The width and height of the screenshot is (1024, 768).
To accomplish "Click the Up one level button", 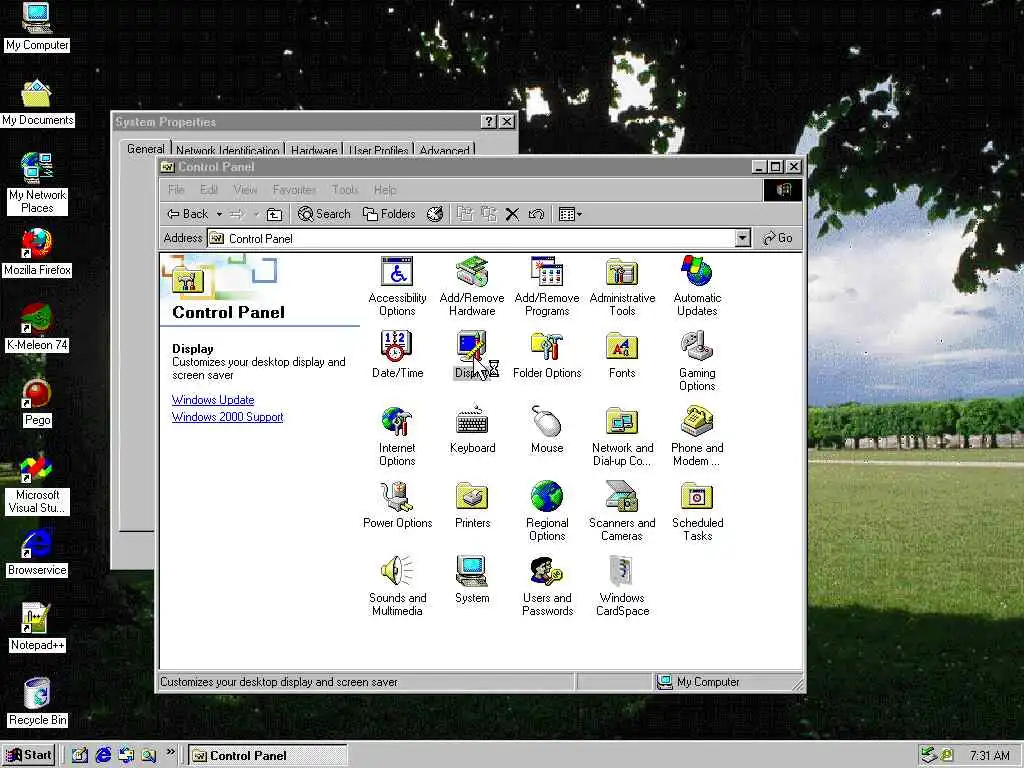I will coord(274,214).
